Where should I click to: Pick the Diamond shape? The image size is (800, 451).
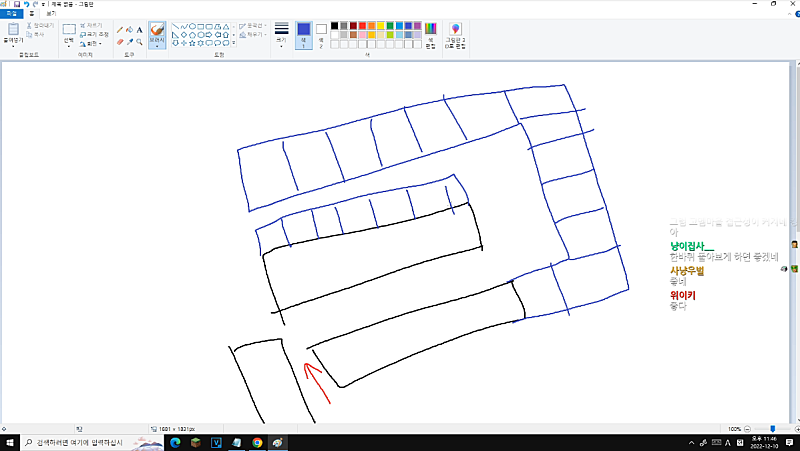(184, 35)
